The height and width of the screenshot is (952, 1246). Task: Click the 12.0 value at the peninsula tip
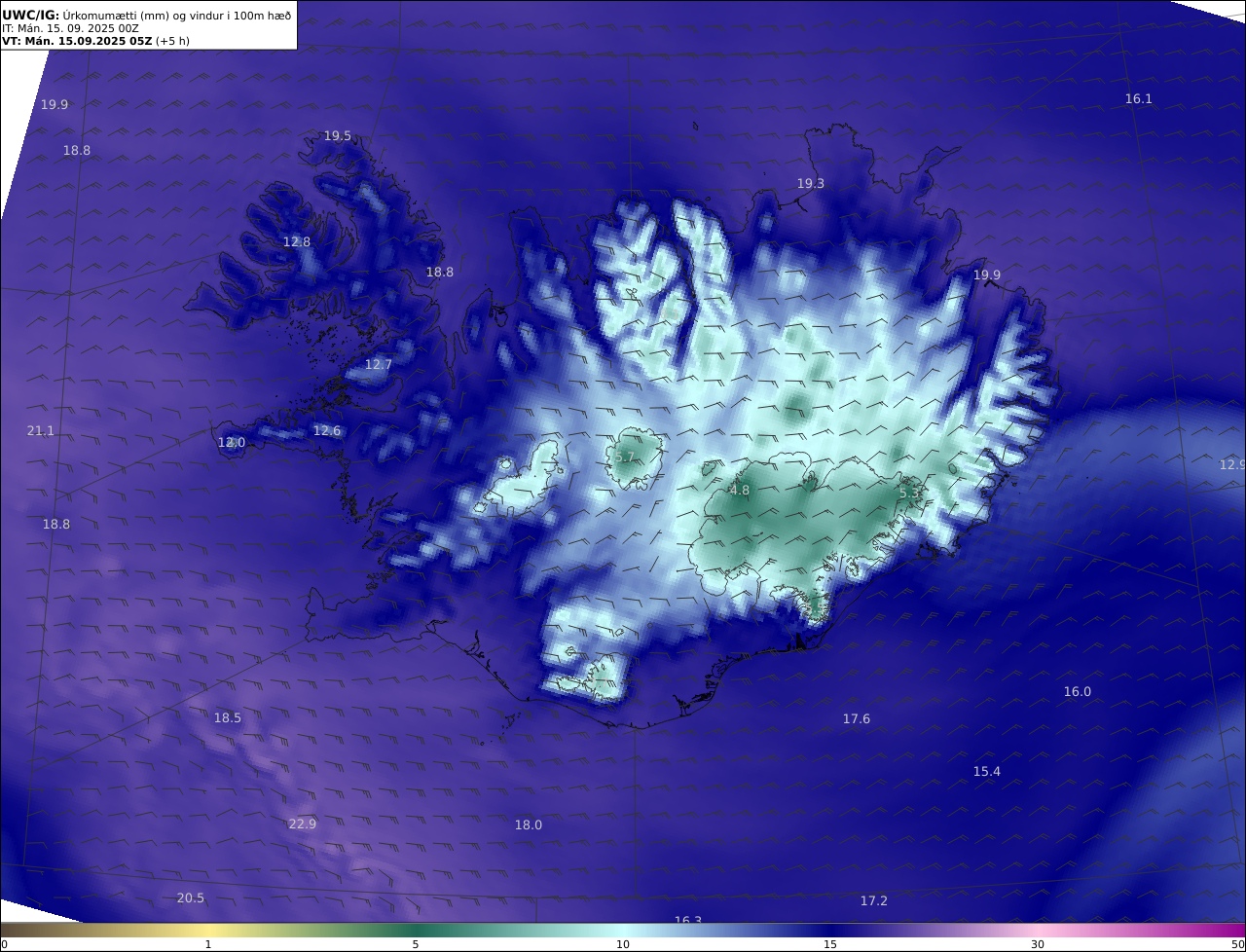231,442
